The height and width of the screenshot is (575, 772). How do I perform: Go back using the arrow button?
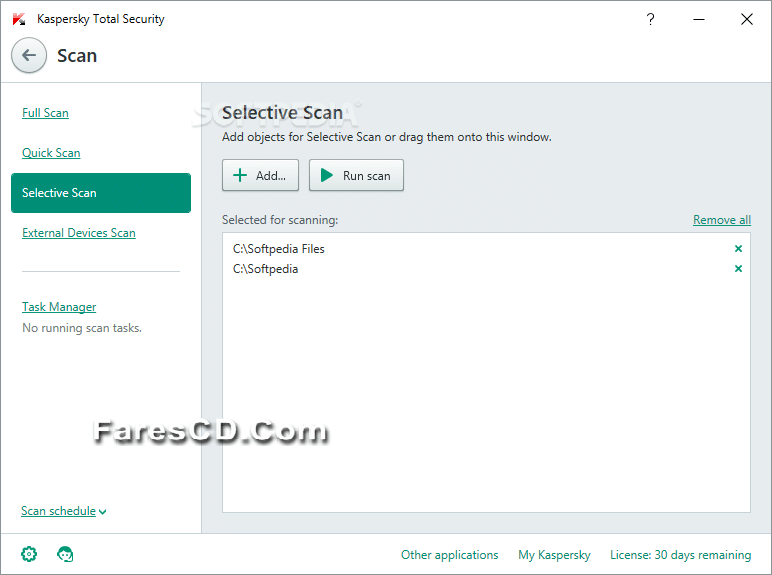coord(29,55)
